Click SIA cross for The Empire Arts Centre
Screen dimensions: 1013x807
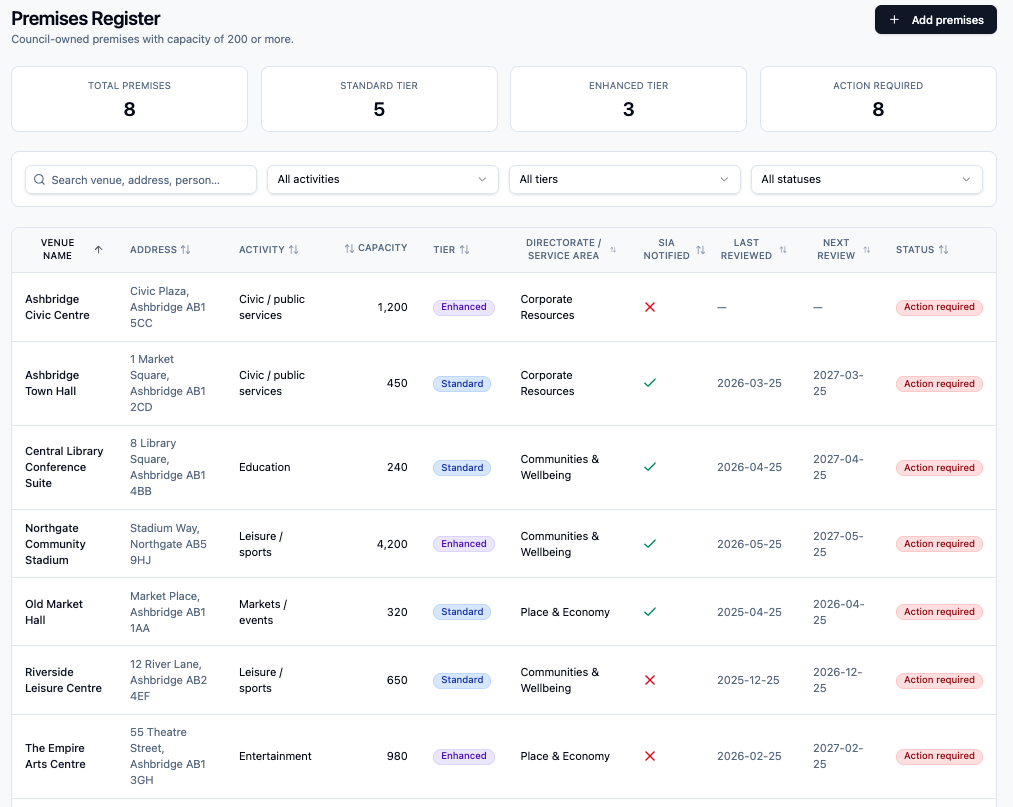click(650, 756)
